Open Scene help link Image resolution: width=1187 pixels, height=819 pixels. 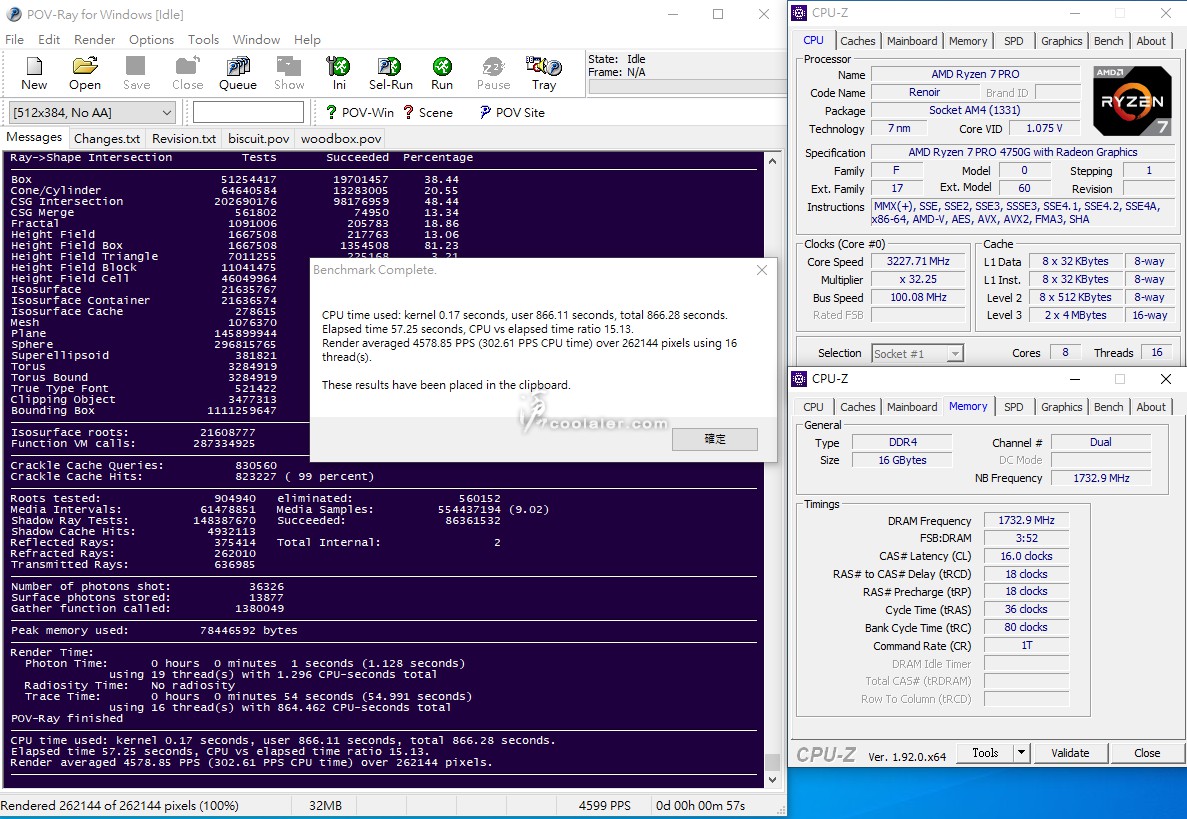point(428,112)
